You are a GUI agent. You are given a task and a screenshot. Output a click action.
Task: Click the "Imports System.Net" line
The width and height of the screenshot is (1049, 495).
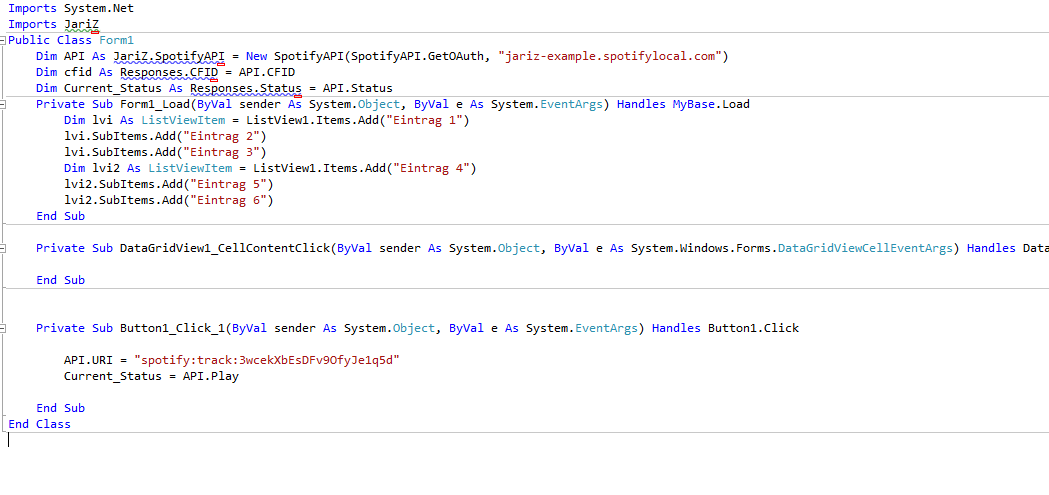(71, 8)
